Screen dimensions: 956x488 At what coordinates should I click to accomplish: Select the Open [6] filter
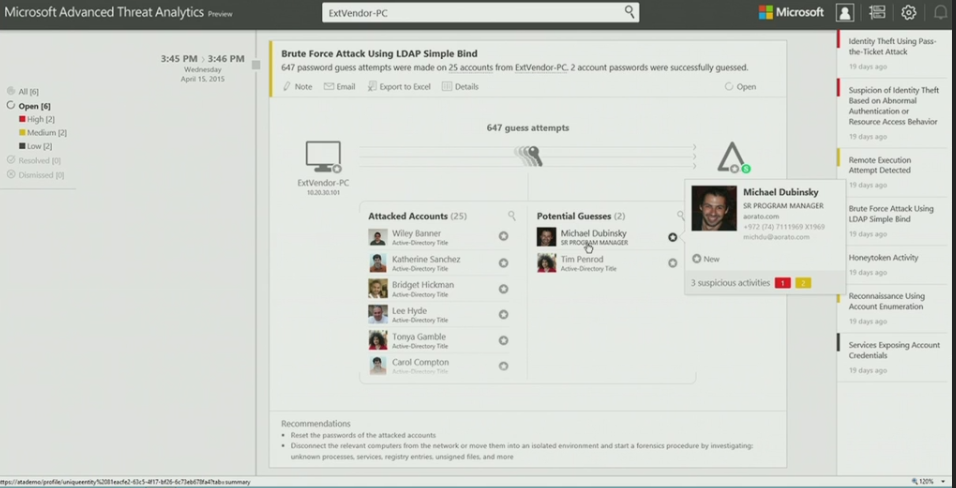pyautogui.click(x=29, y=106)
